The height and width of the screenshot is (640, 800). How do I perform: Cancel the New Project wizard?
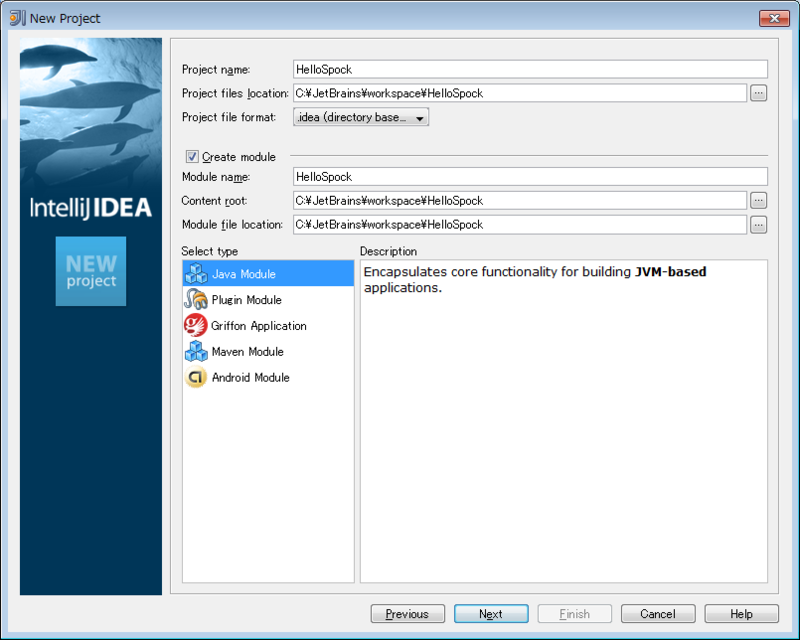click(658, 613)
